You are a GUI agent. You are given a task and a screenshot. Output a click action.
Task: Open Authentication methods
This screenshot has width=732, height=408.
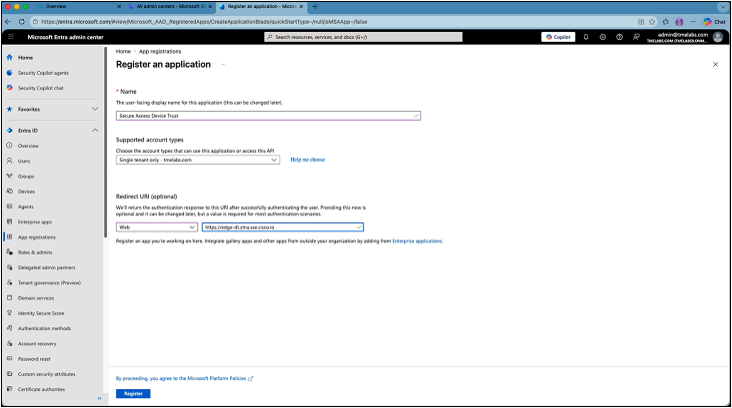point(44,328)
